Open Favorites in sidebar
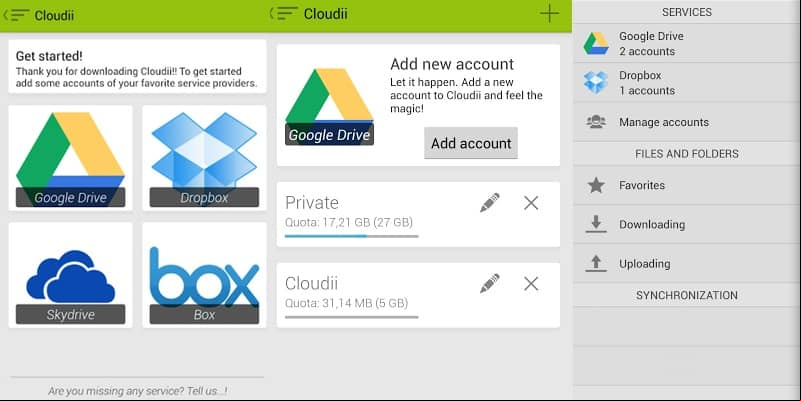Screen dimensions: 801x401 click(x=687, y=185)
